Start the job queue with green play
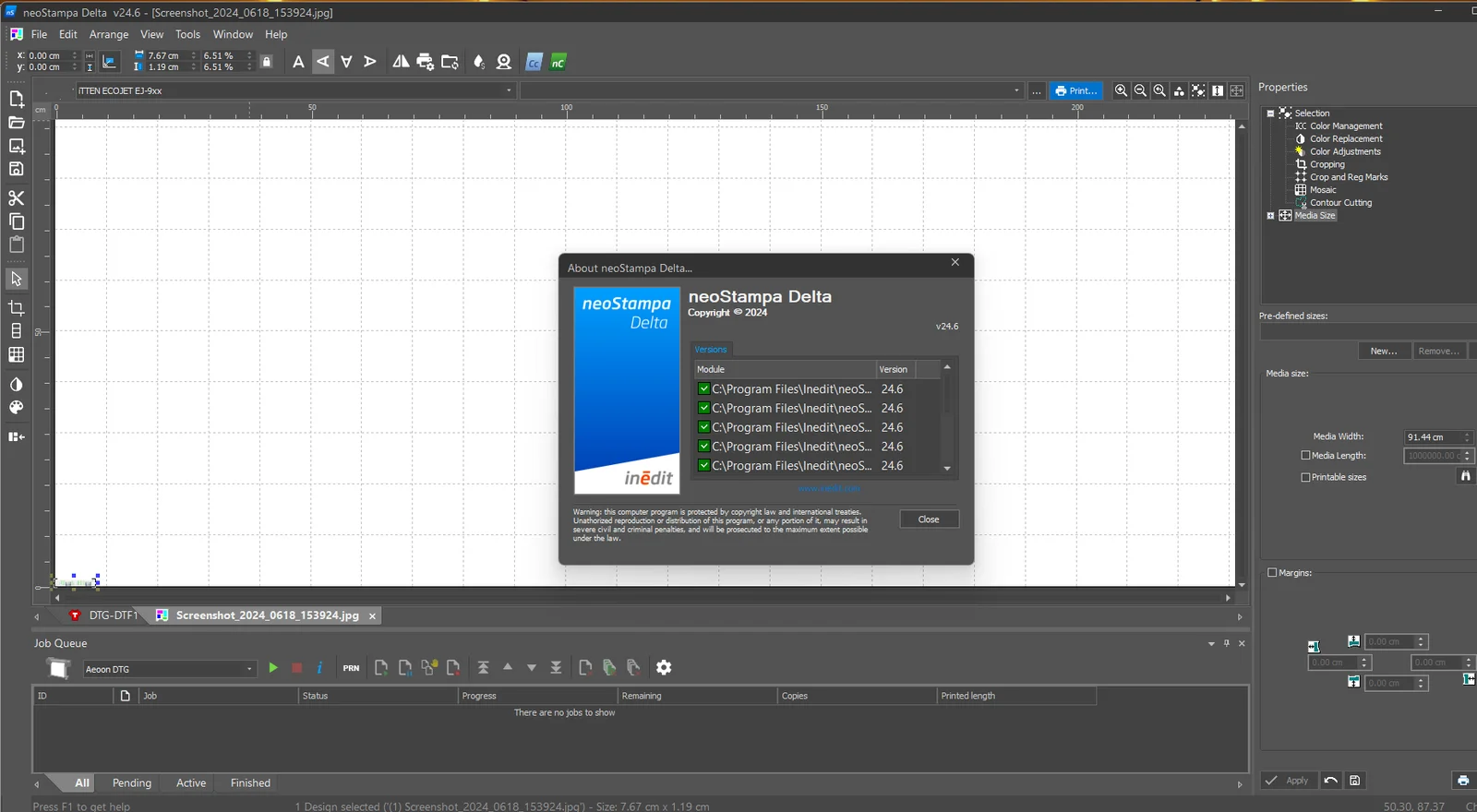 pos(273,668)
